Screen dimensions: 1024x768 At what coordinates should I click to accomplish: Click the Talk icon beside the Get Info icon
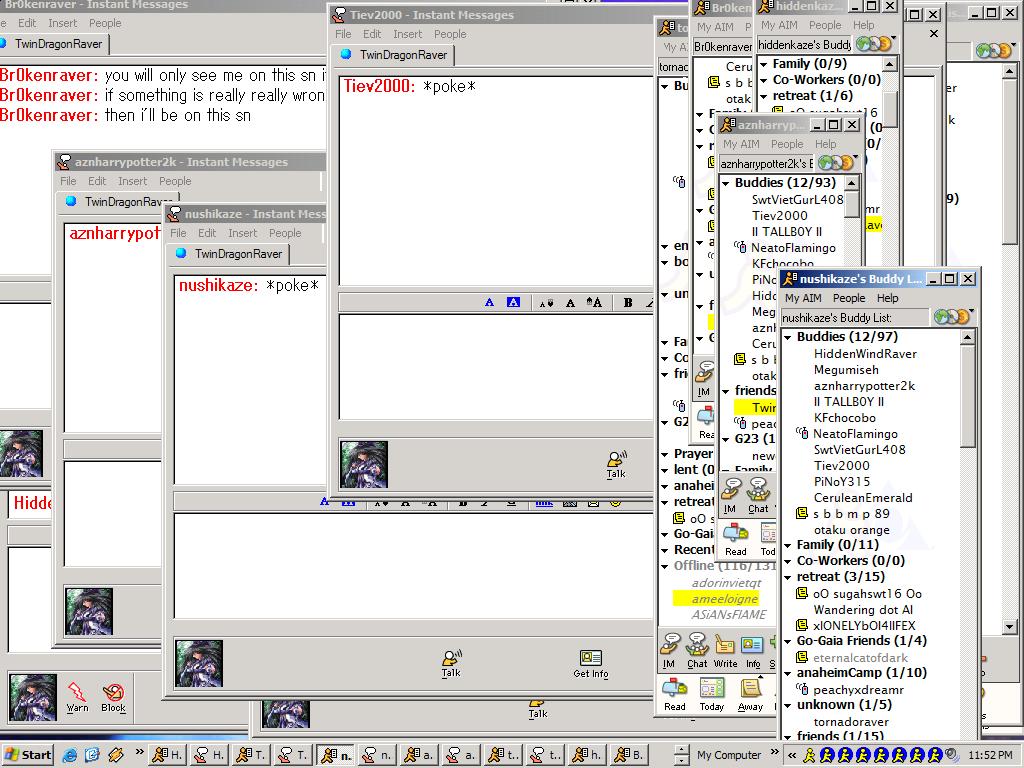(x=451, y=663)
